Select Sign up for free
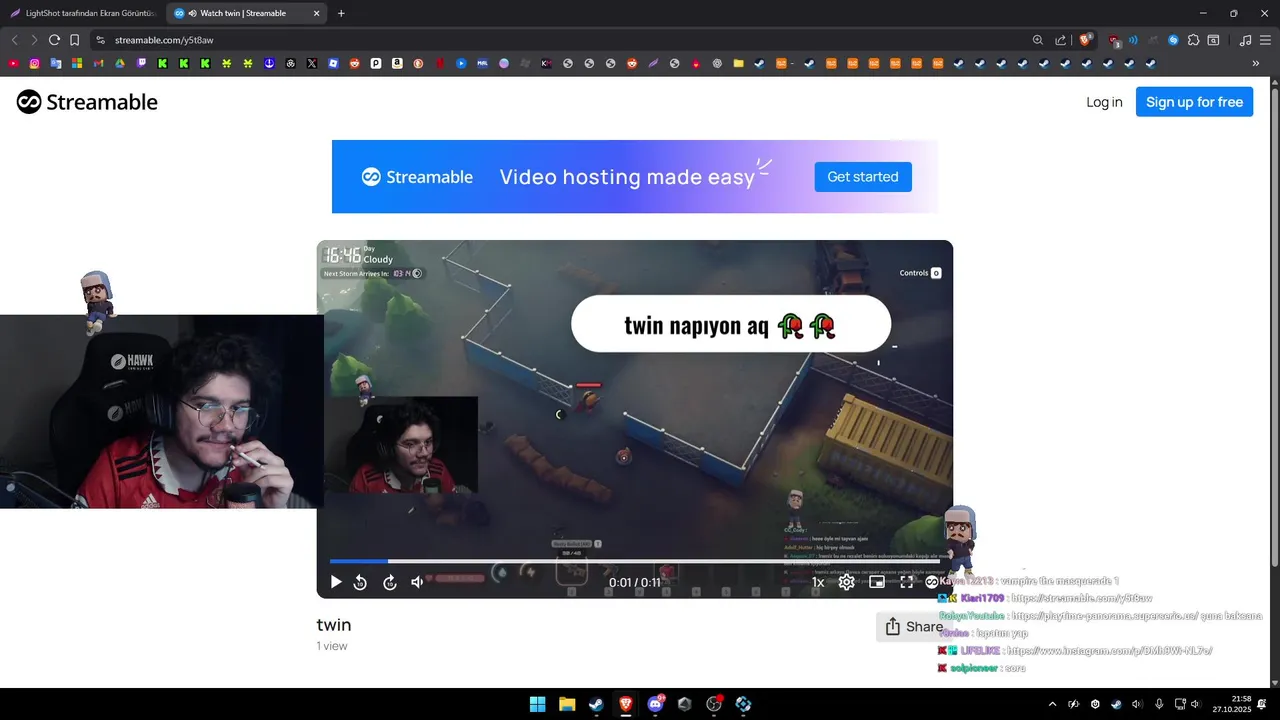This screenshot has width=1280, height=720. click(1194, 102)
